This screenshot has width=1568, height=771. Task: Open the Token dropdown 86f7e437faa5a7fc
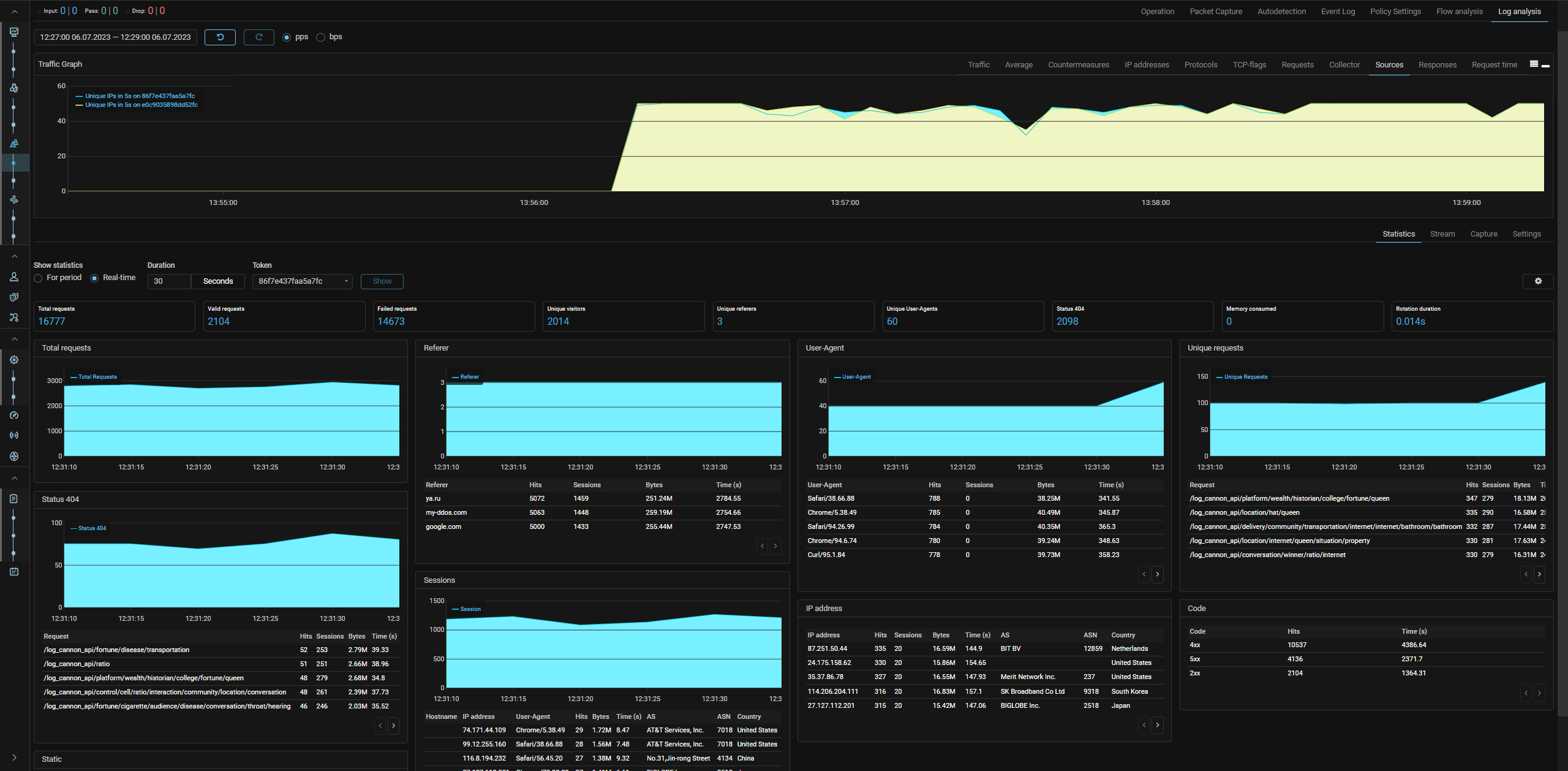click(302, 281)
